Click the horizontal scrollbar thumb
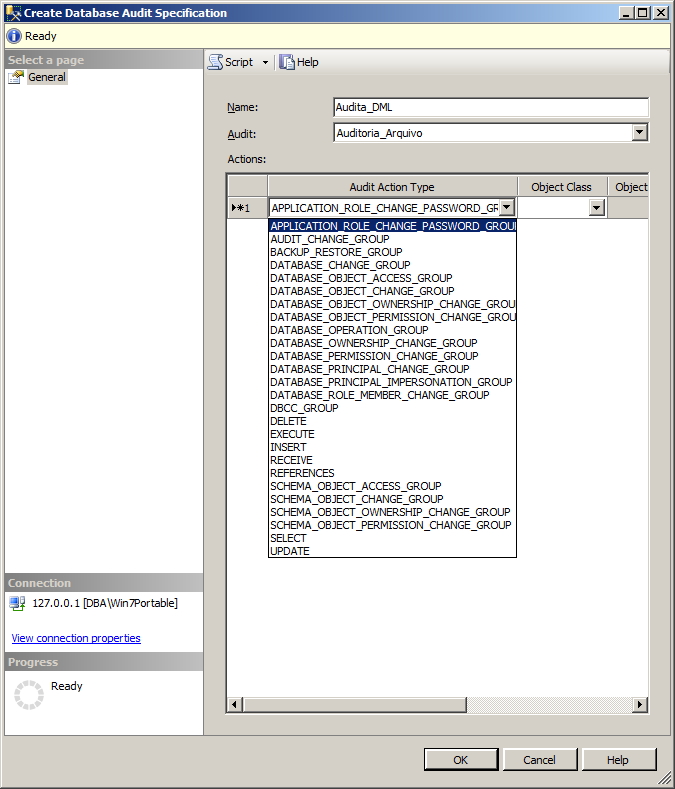This screenshot has width=675, height=789. pos(355,704)
